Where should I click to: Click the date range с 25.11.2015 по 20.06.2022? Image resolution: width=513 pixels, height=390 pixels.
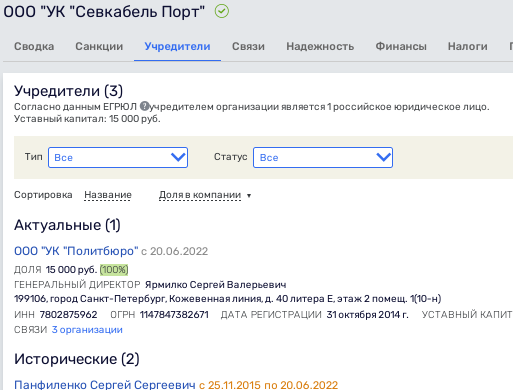268,385
